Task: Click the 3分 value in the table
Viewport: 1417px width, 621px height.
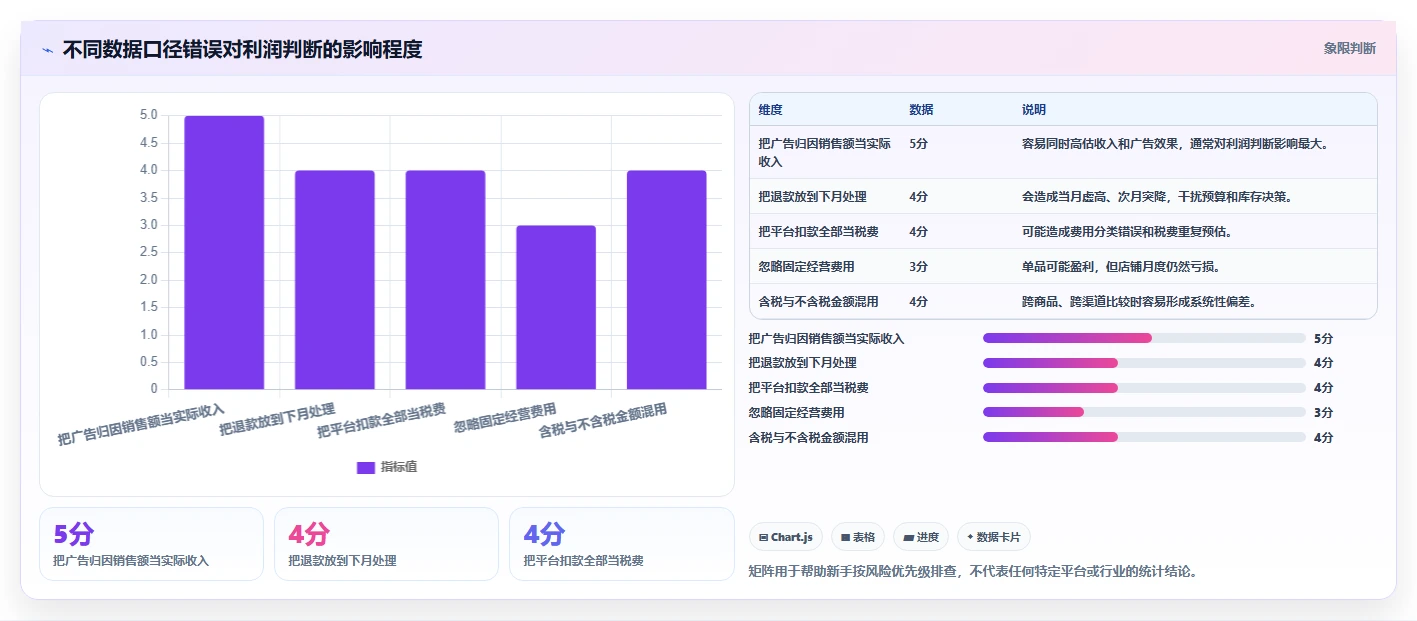Action: pyautogui.click(x=918, y=266)
